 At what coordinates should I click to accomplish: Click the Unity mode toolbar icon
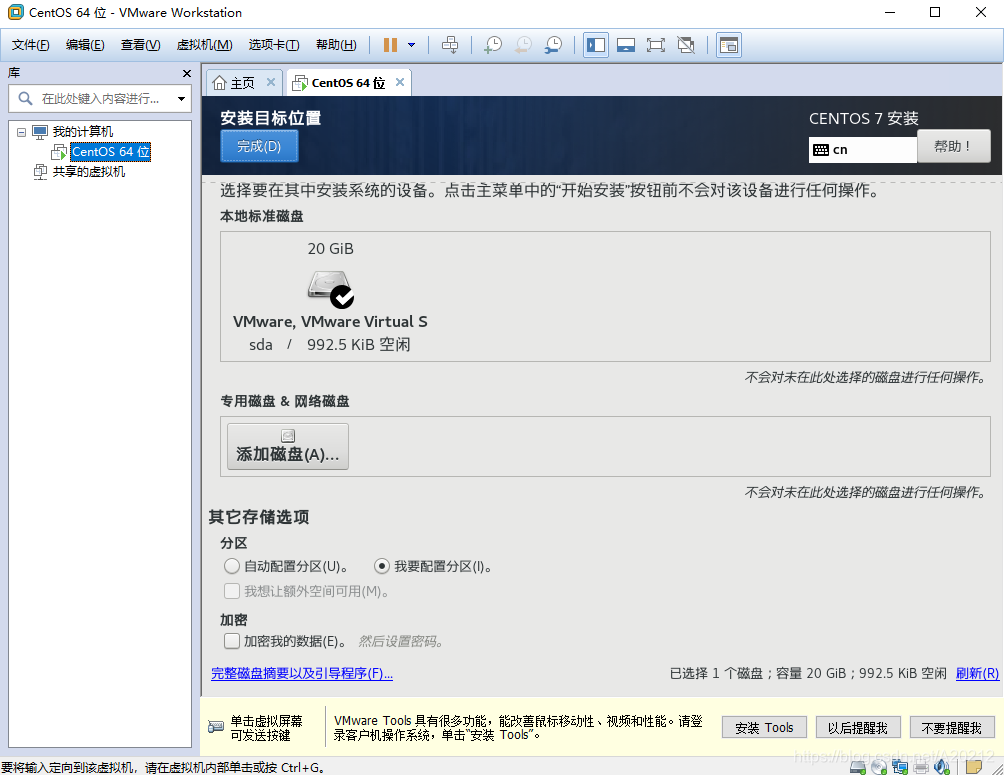tap(686, 45)
